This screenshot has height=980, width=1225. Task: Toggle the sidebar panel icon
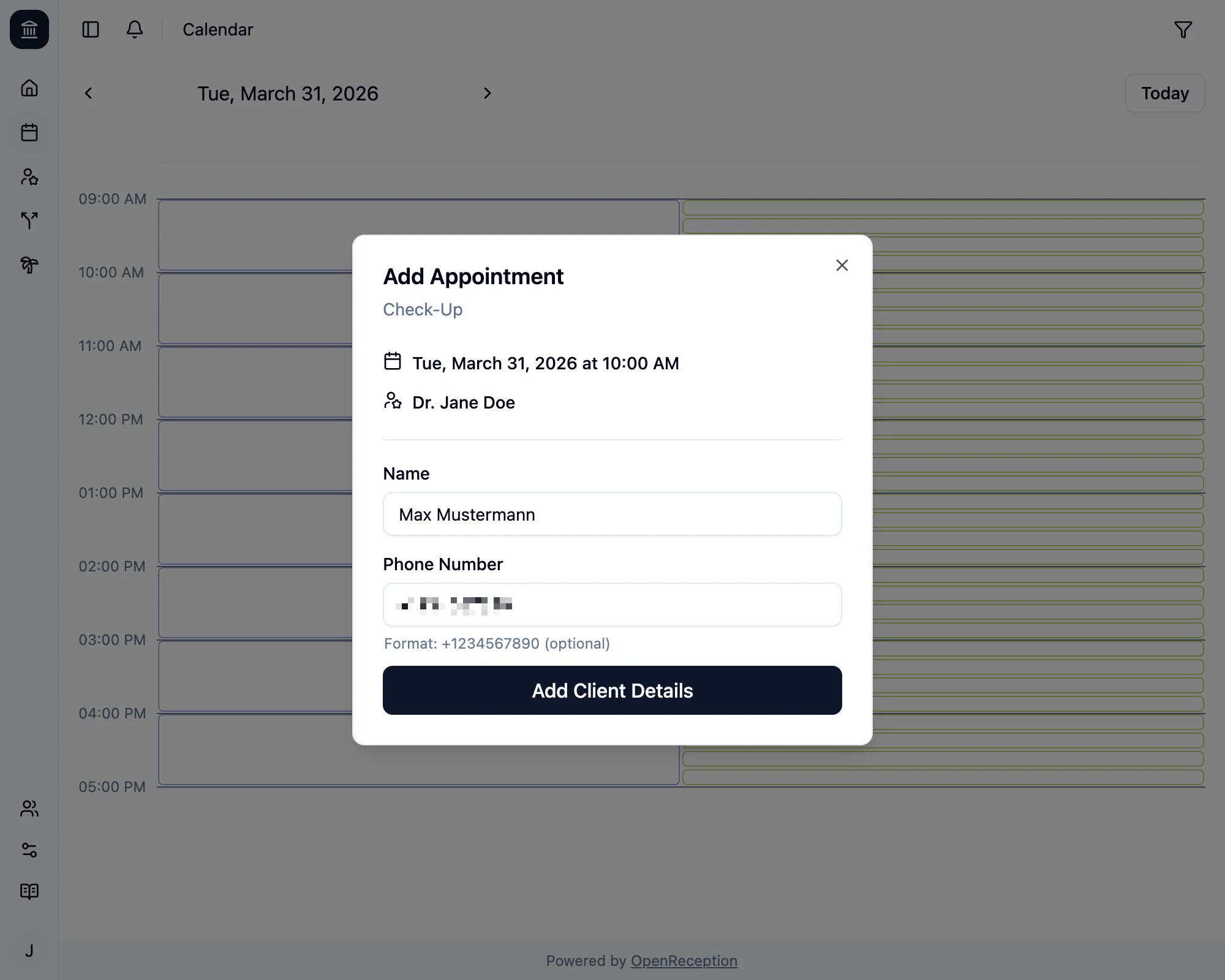pos(90,29)
